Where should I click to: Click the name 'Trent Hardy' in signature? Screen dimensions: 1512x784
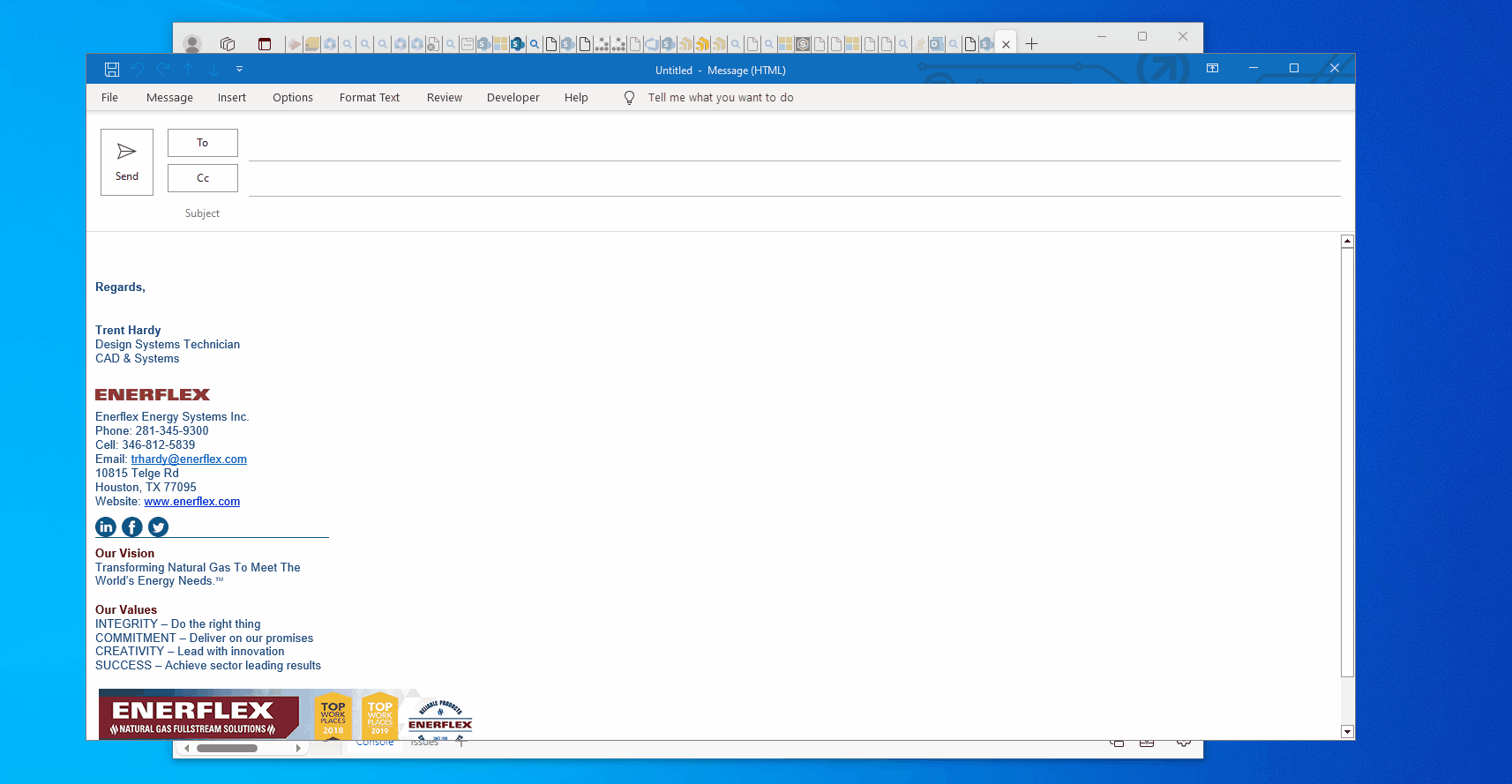(x=128, y=331)
